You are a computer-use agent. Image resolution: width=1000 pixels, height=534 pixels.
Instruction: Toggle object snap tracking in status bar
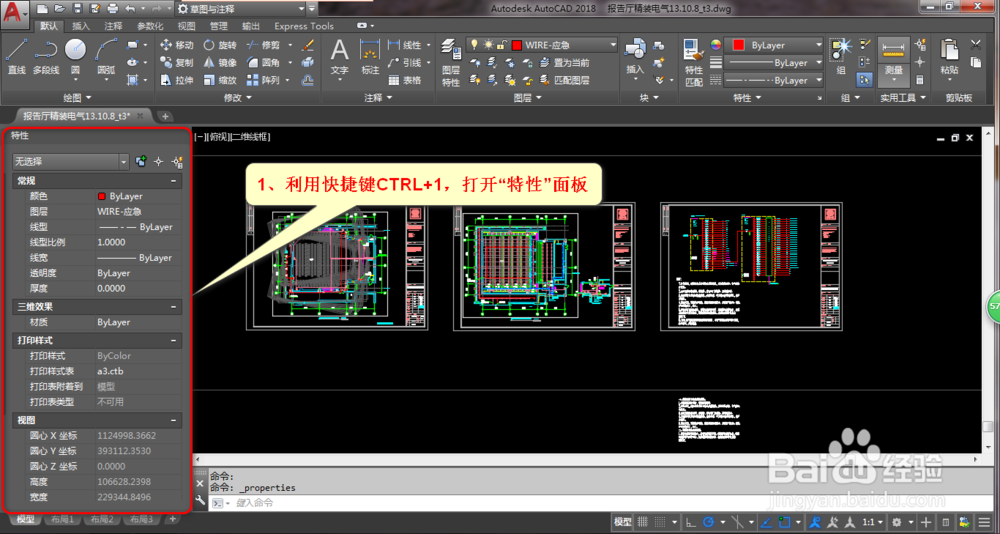point(768,521)
